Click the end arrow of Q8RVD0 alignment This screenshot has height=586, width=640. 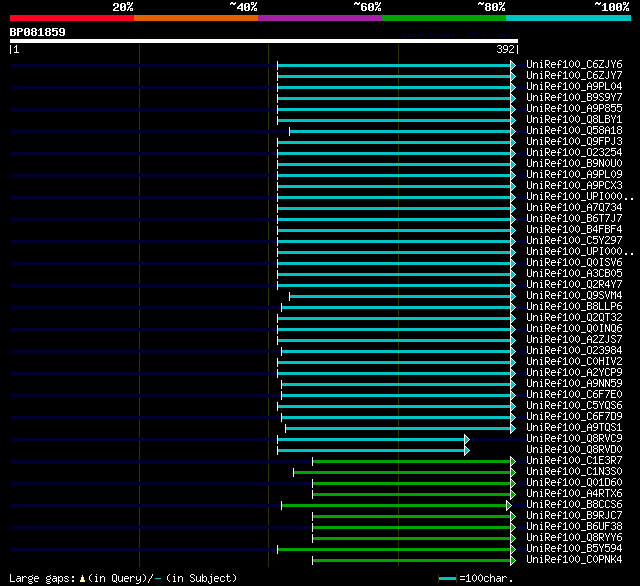pyautogui.click(x=467, y=451)
